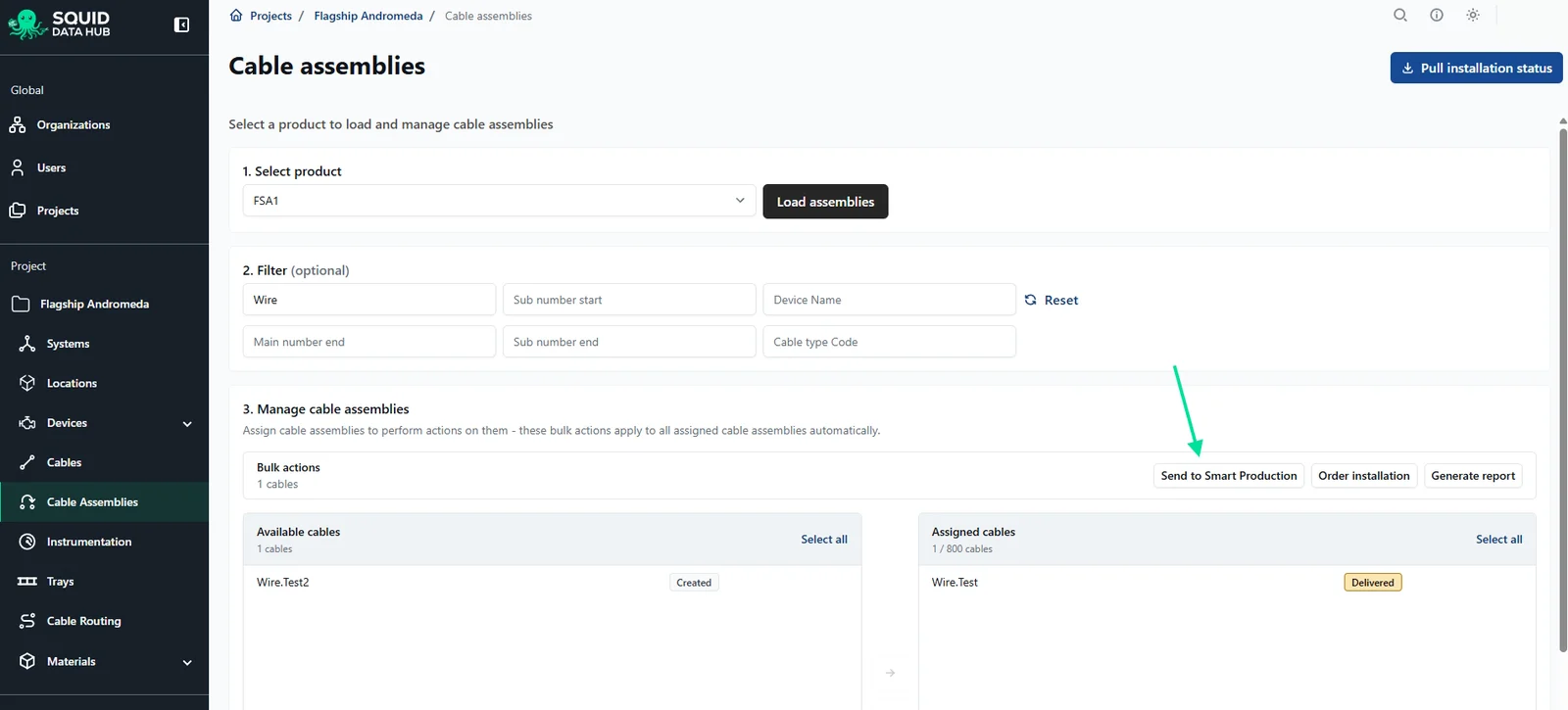The width and height of the screenshot is (1568, 710).
Task: Click Pull installation status button
Action: click(x=1476, y=68)
